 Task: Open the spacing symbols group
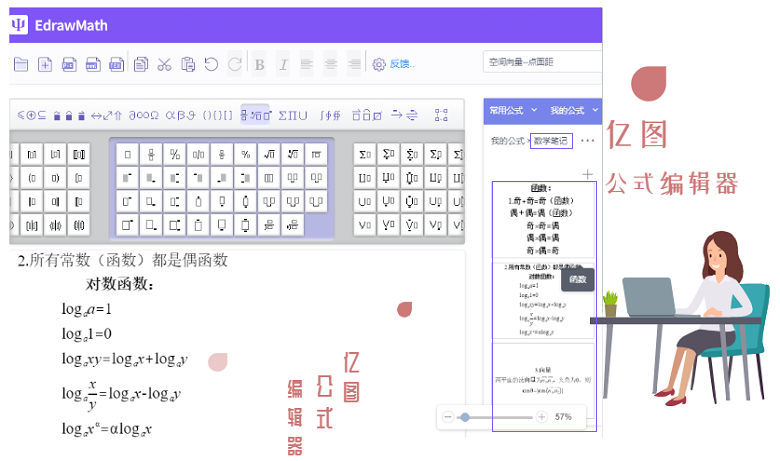tap(69, 115)
